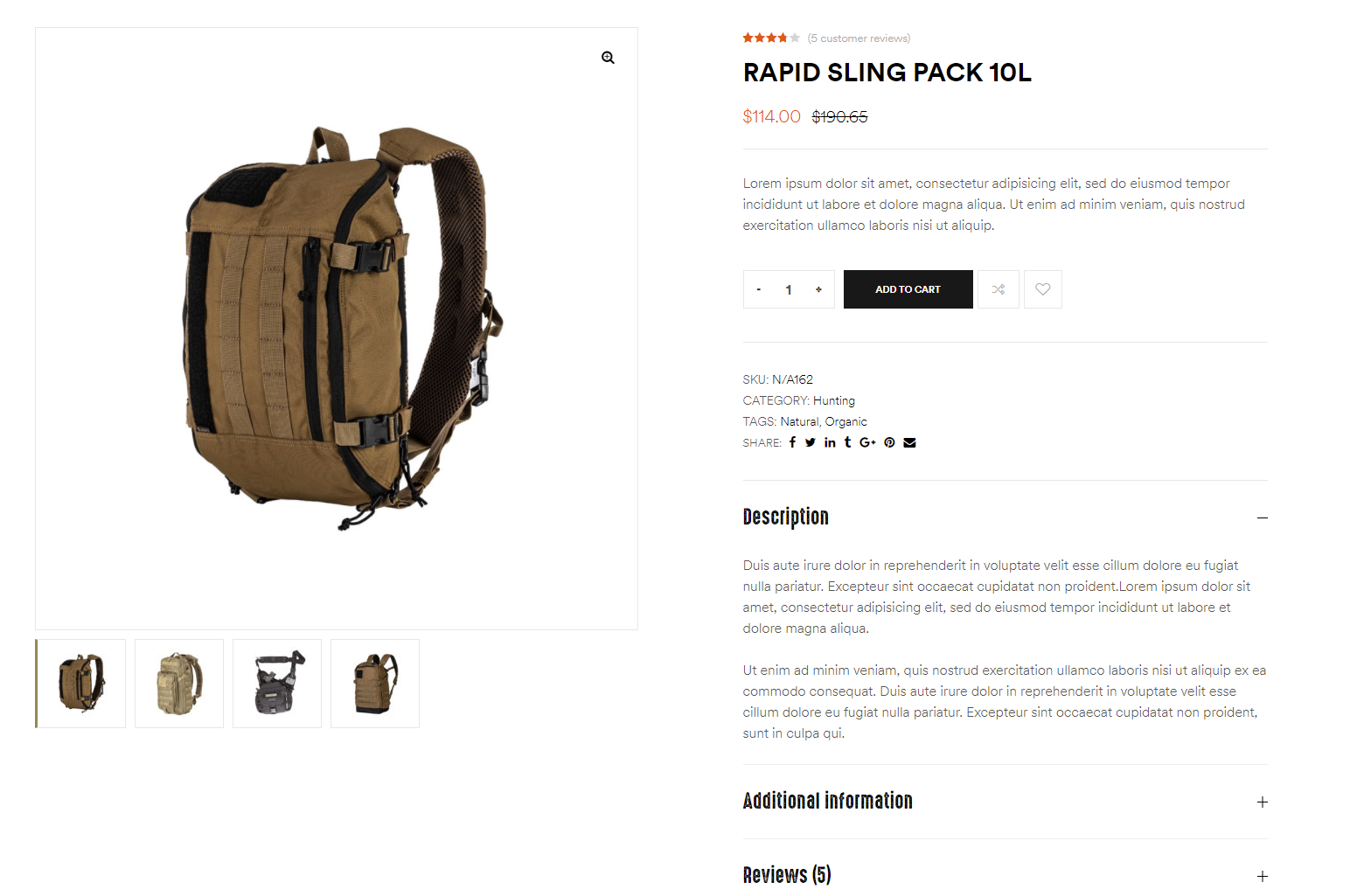The height and width of the screenshot is (896, 1357).
Task: Add product to wishlist with heart icon
Action: [x=1043, y=289]
